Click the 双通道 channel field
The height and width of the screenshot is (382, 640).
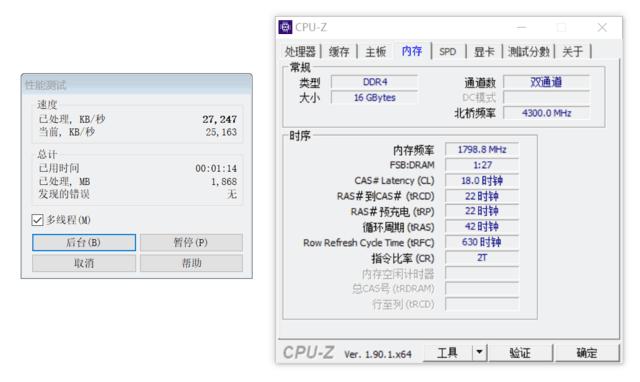coord(546,82)
